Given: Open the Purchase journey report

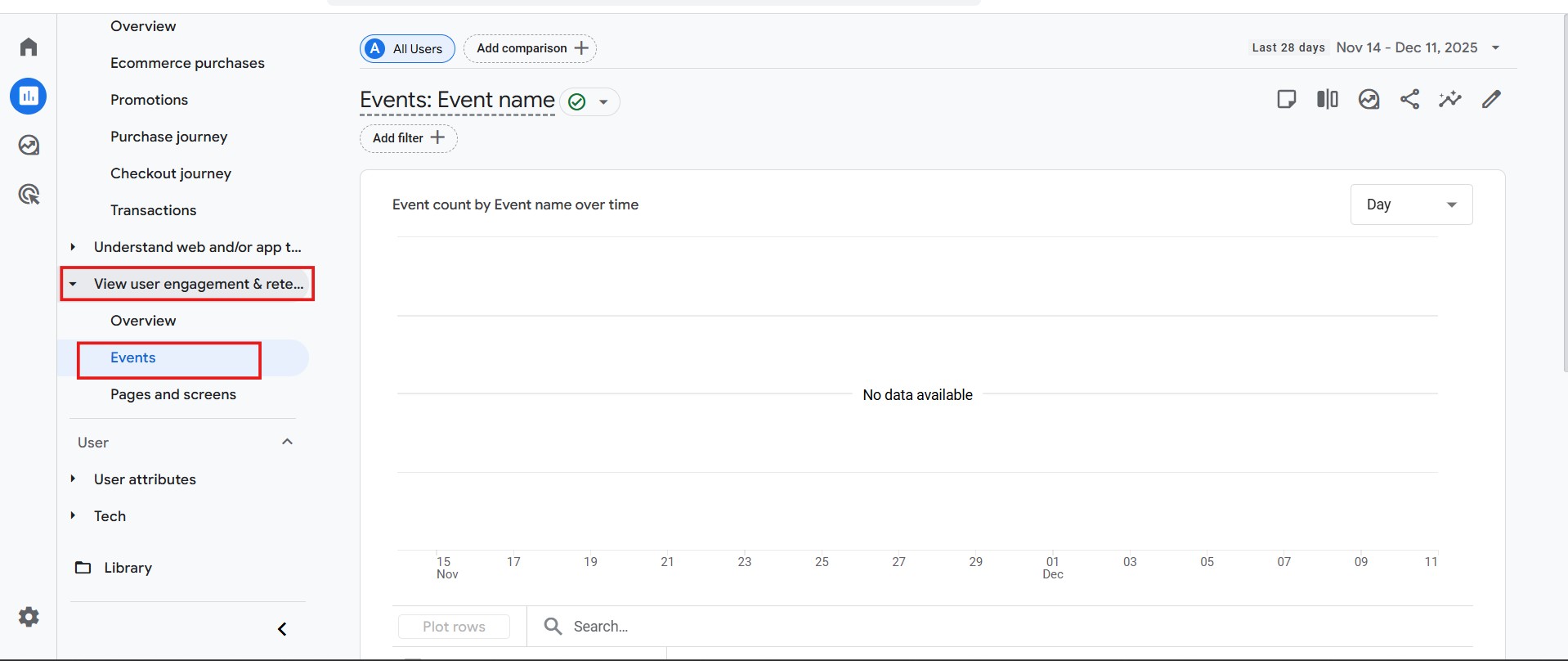Looking at the screenshot, I should (x=168, y=137).
